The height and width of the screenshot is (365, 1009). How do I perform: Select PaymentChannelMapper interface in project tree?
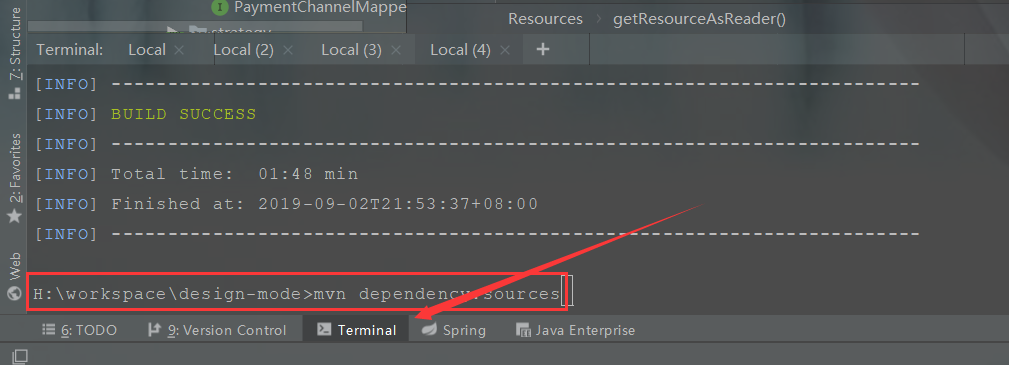[x=310, y=7]
